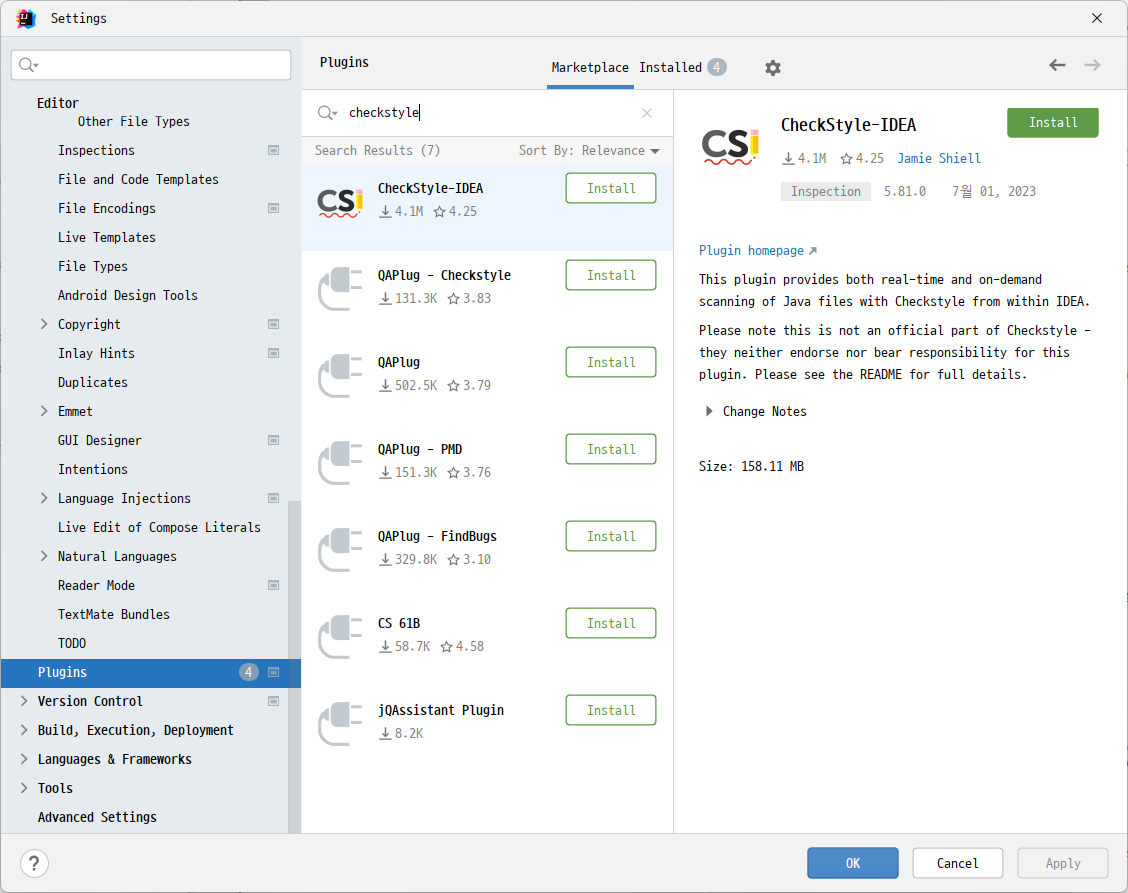Viewport: 1128px width, 893px height.
Task: Switch to the Installed tab
Action: coord(682,68)
